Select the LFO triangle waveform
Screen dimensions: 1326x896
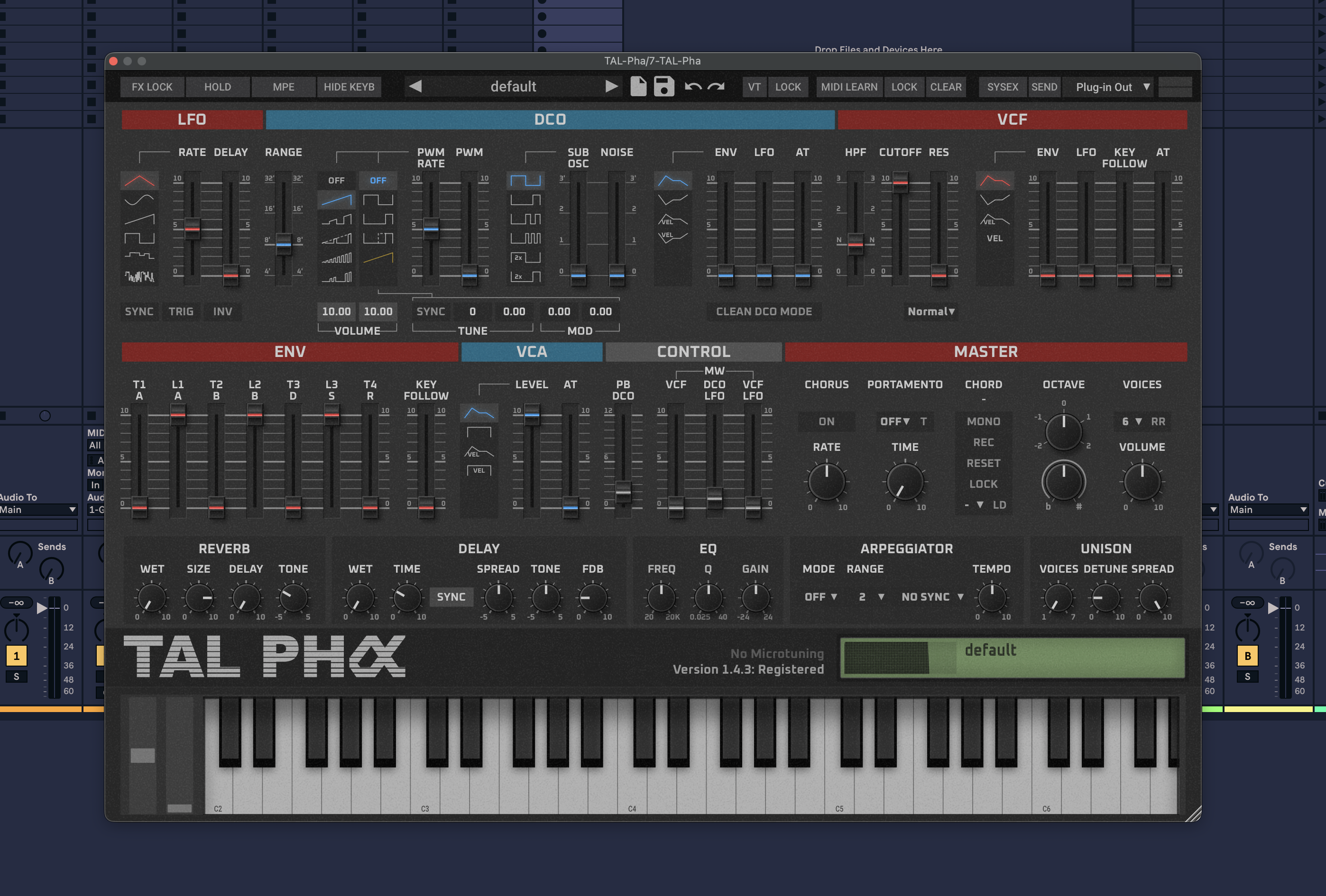139,181
